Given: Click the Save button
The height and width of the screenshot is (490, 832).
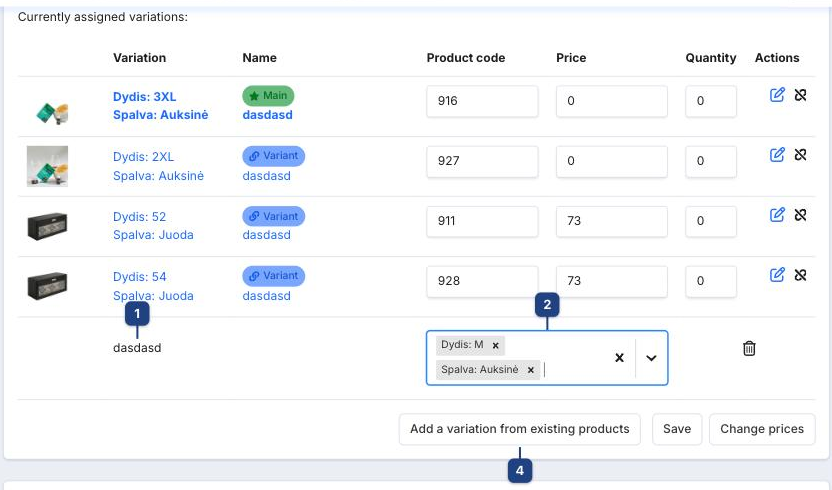Looking at the screenshot, I should (x=677, y=429).
